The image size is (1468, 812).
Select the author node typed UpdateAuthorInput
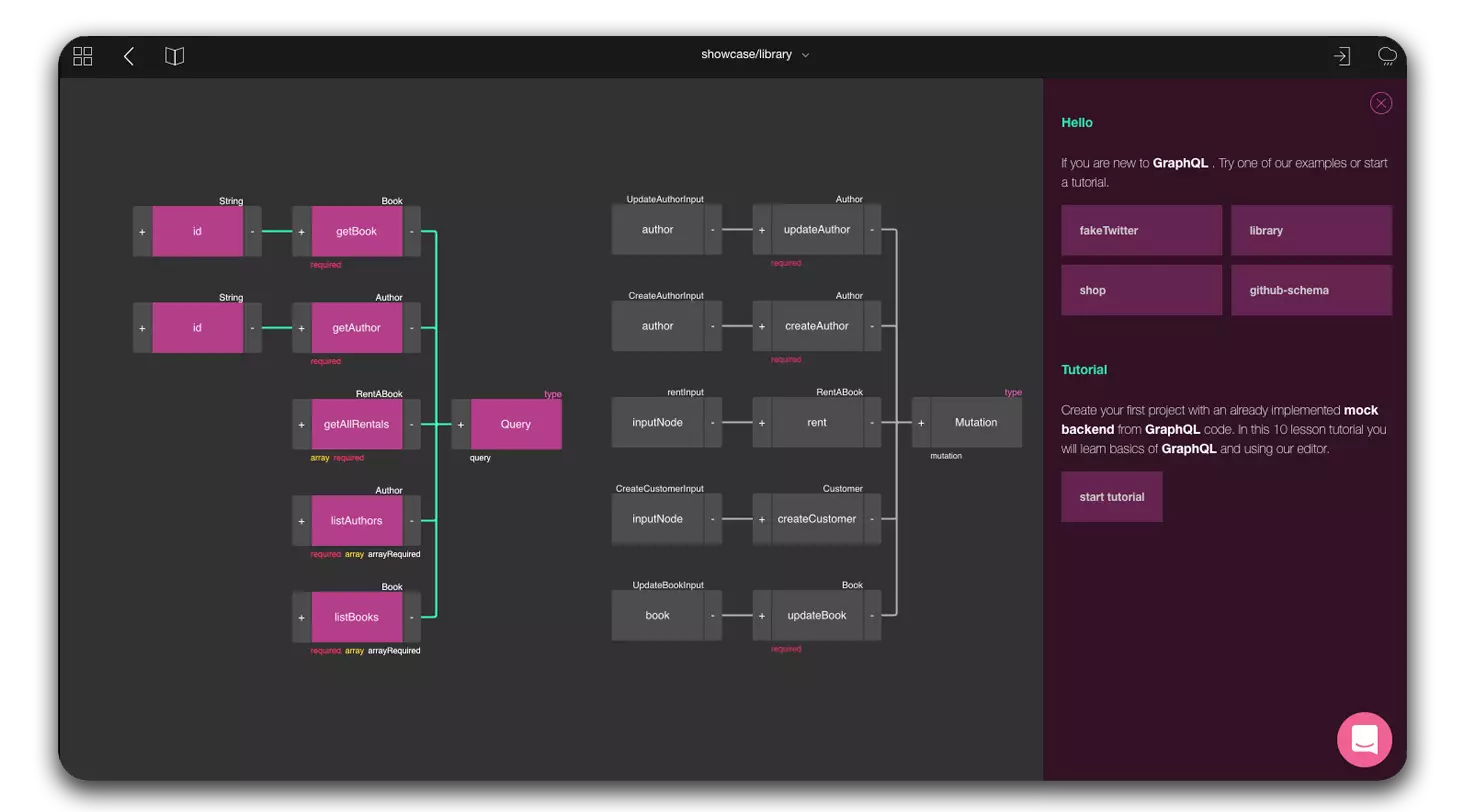tap(657, 229)
